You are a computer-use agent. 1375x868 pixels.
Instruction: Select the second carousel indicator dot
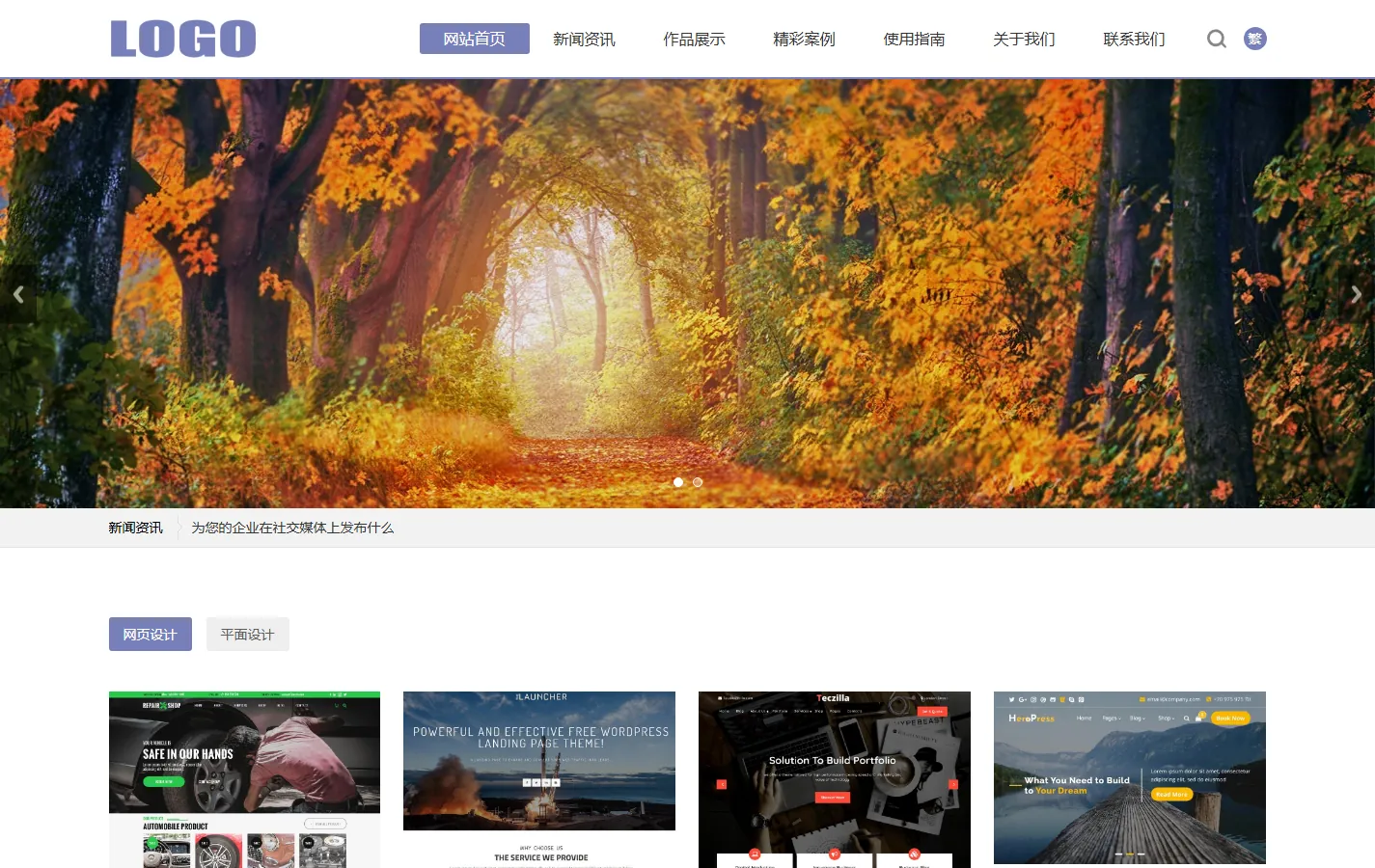point(698,482)
